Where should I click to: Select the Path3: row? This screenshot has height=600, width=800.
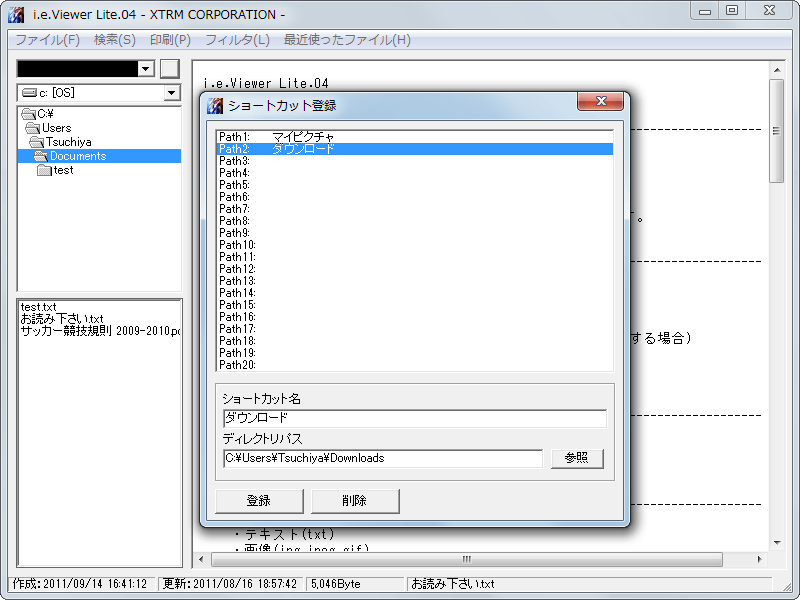click(414, 161)
